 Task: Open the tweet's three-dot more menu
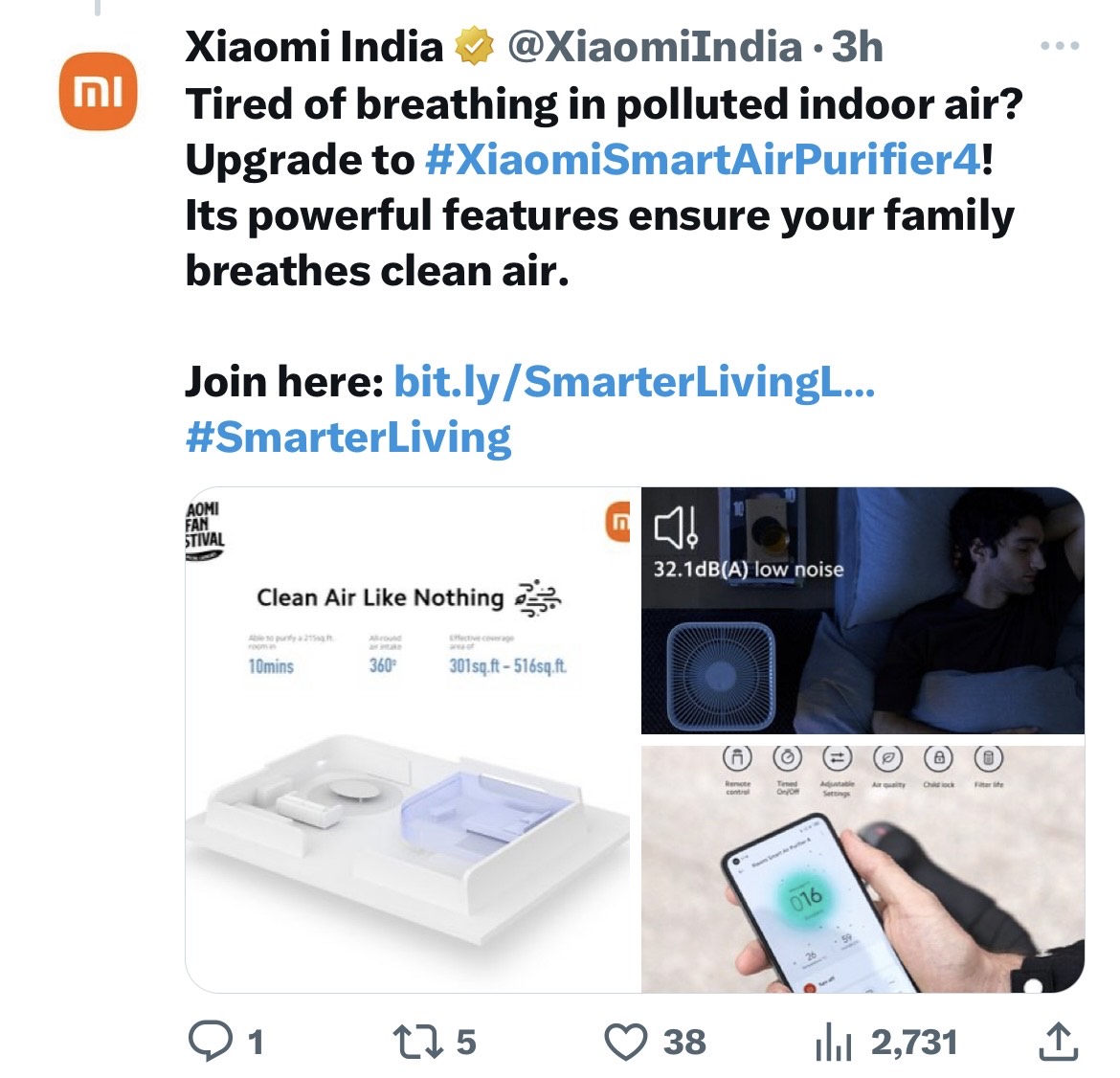pos(1060,46)
